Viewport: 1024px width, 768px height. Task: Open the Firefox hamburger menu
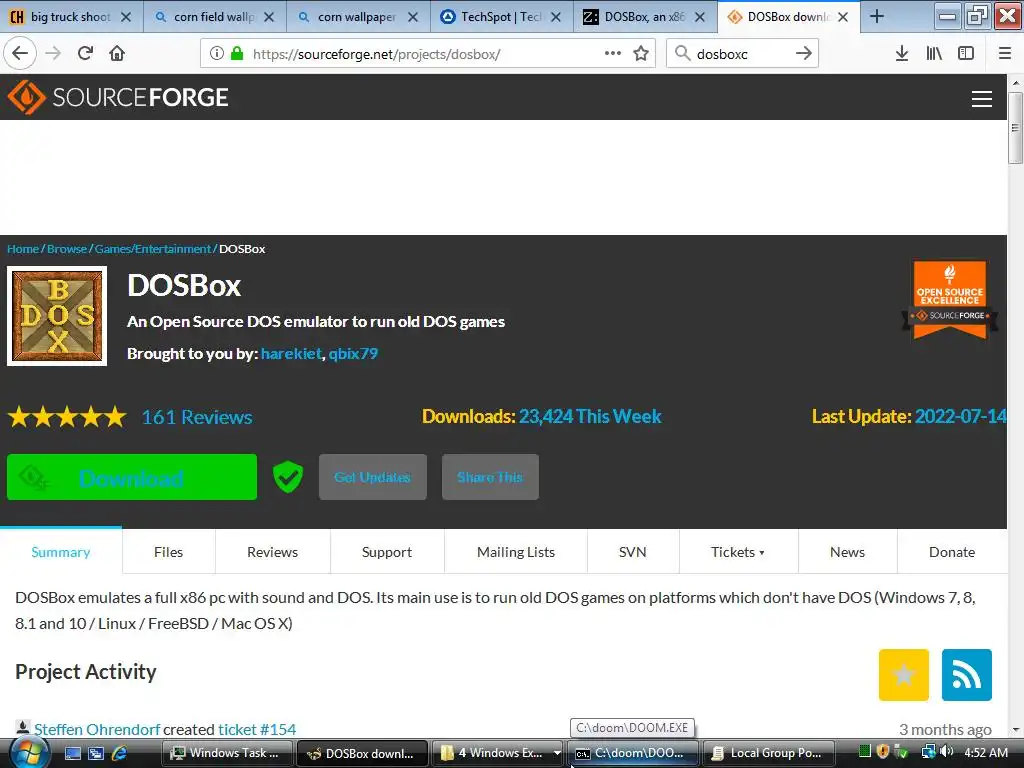1005,54
